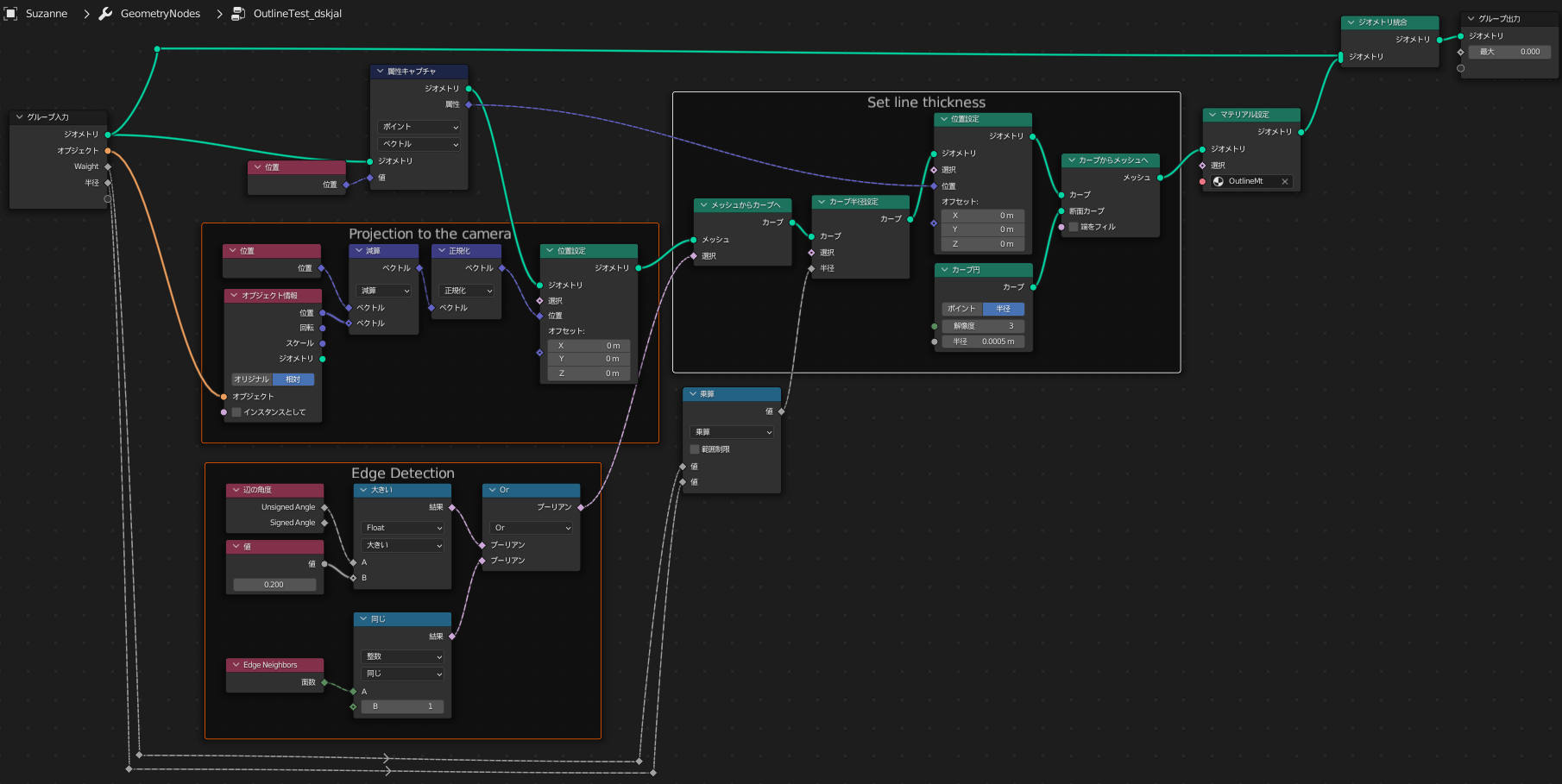The height and width of the screenshot is (784, 1562).
Task: Select 半径 mode button on カーブ円 node
Action: click(x=1004, y=309)
